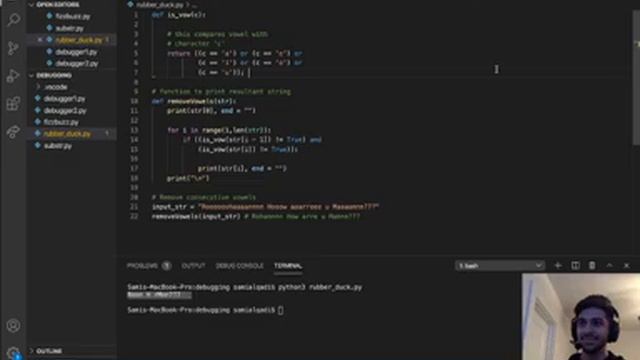The width and height of the screenshot is (640, 360).
Task: Open rubber_duck.py in DEBUGGING folder
Action: coord(67,133)
